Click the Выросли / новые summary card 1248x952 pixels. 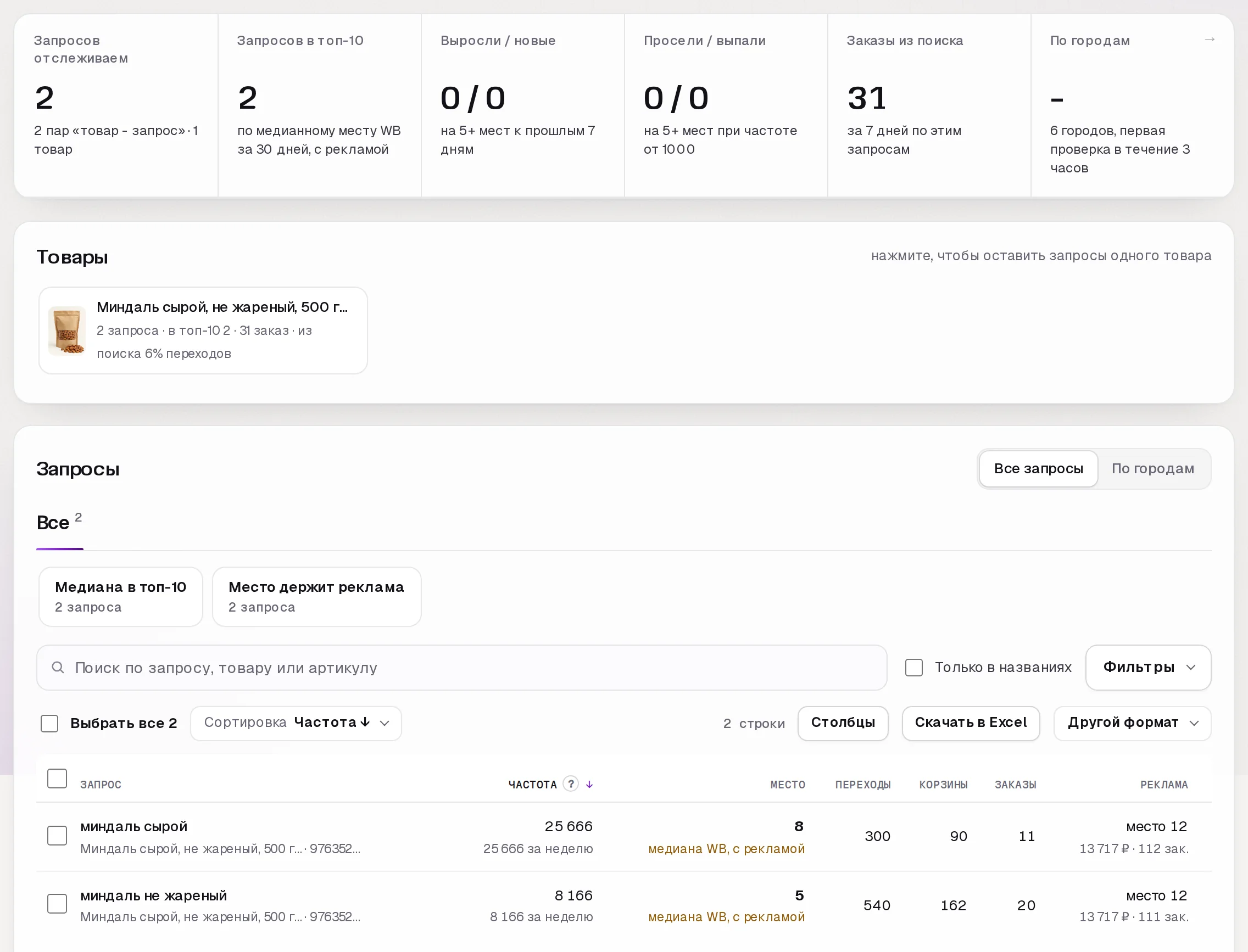click(x=522, y=105)
